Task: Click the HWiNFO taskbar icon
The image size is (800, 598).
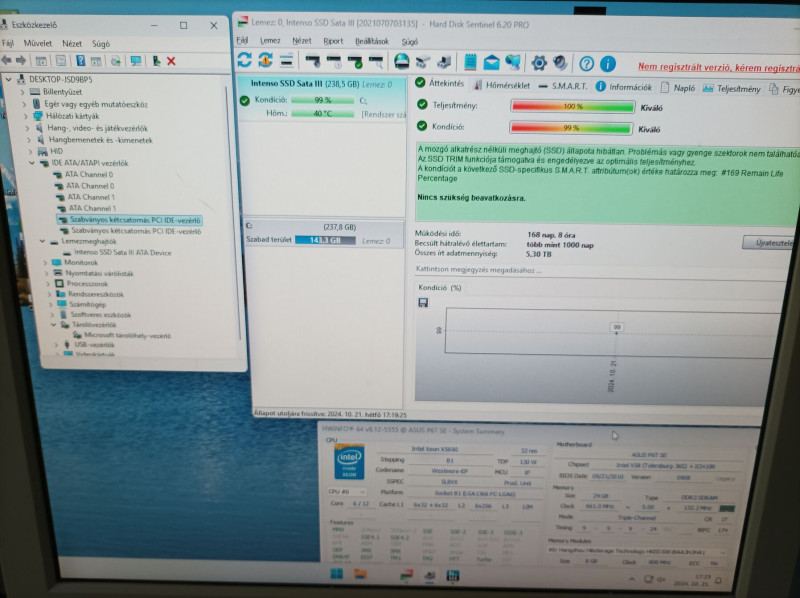Action: 453,576
